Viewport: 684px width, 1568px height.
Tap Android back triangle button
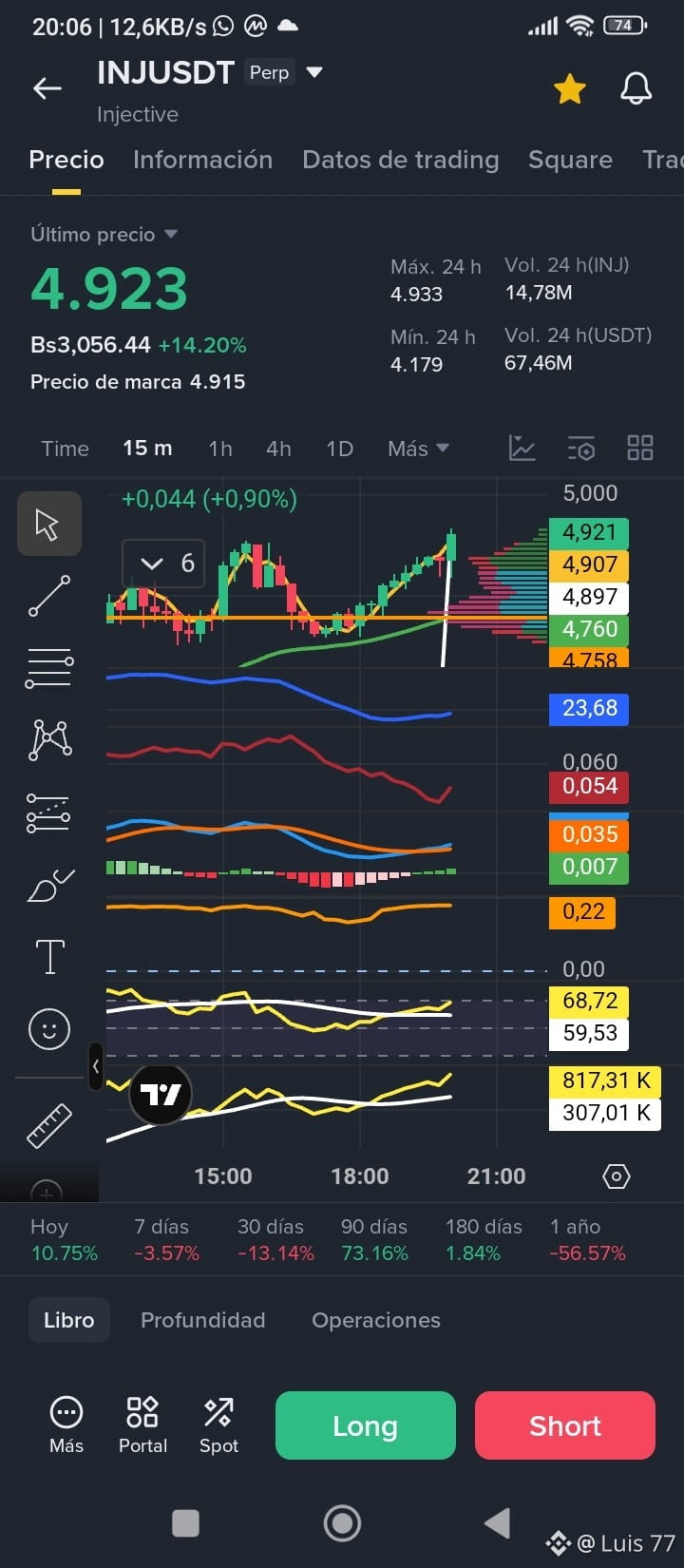click(497, 1523)
